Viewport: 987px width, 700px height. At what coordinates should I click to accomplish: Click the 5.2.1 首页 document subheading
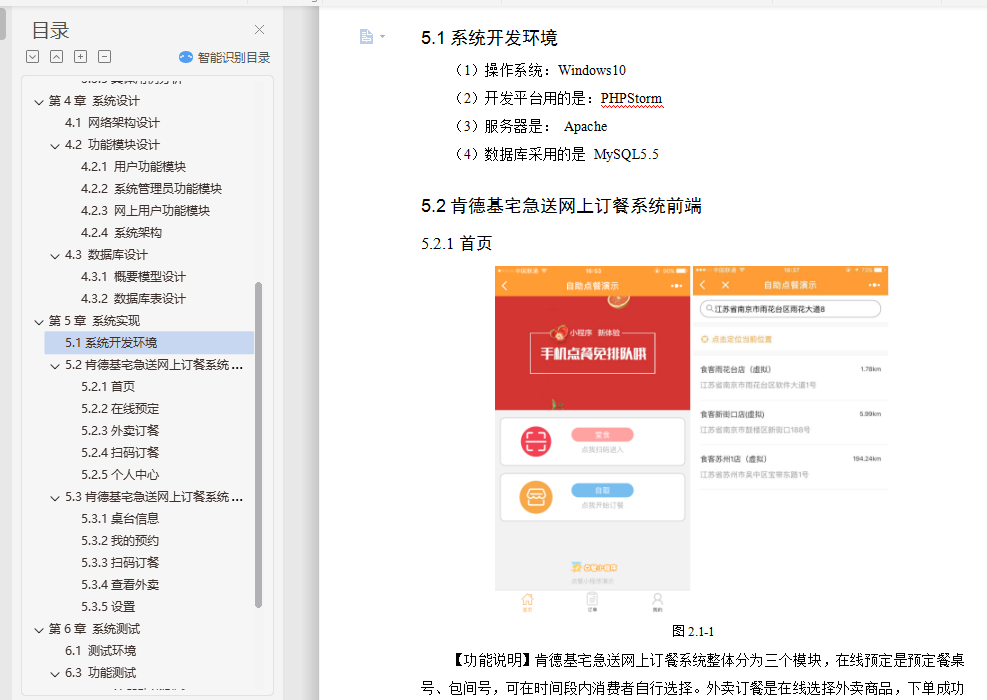click(x=456, y=244)
